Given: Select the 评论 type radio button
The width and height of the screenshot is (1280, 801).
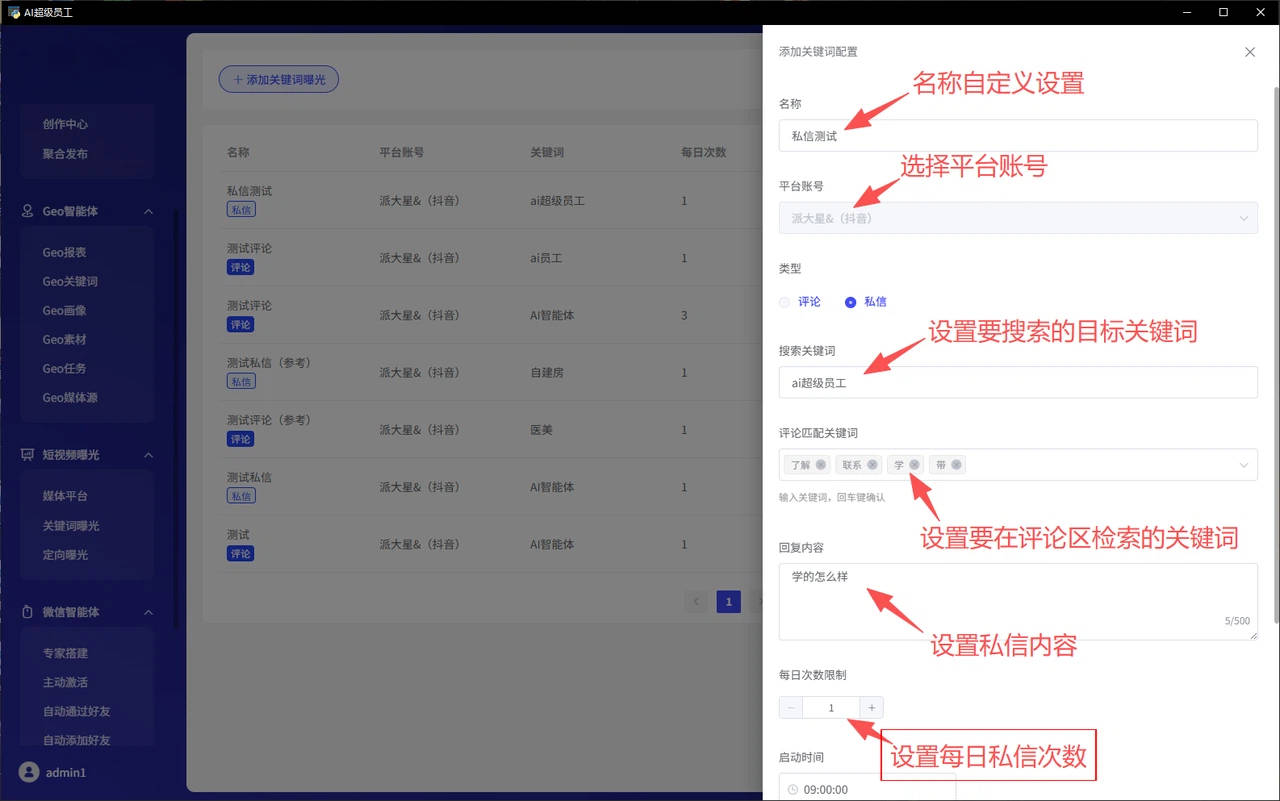Looking at the screenshot, I should [785, 302].
